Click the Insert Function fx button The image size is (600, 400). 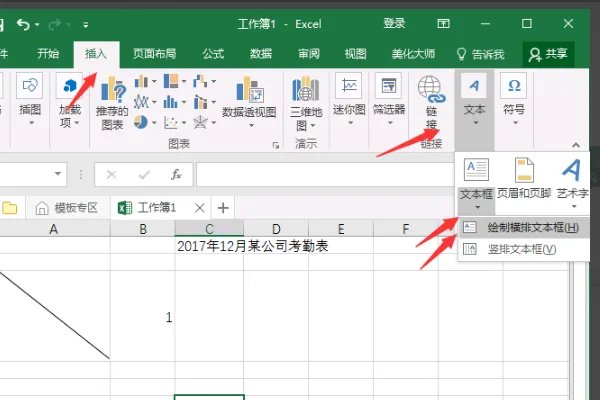pos(176,175)
